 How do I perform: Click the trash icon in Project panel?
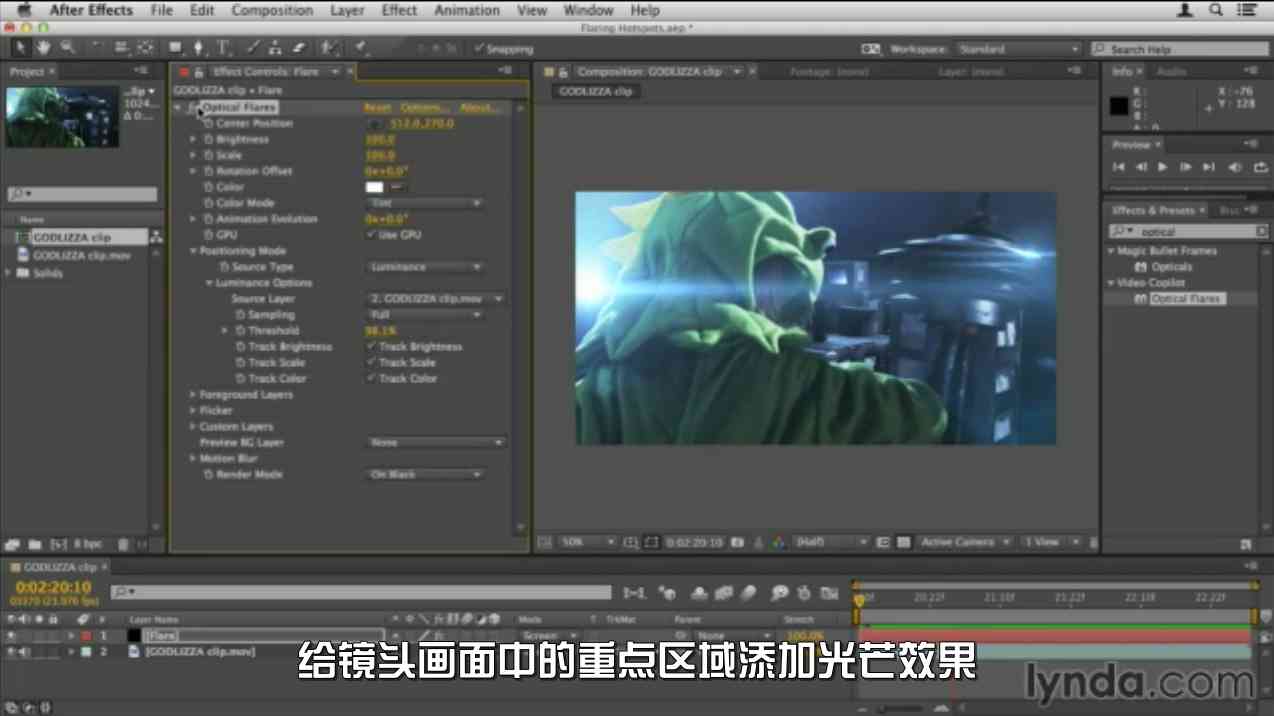coord(123,544)
